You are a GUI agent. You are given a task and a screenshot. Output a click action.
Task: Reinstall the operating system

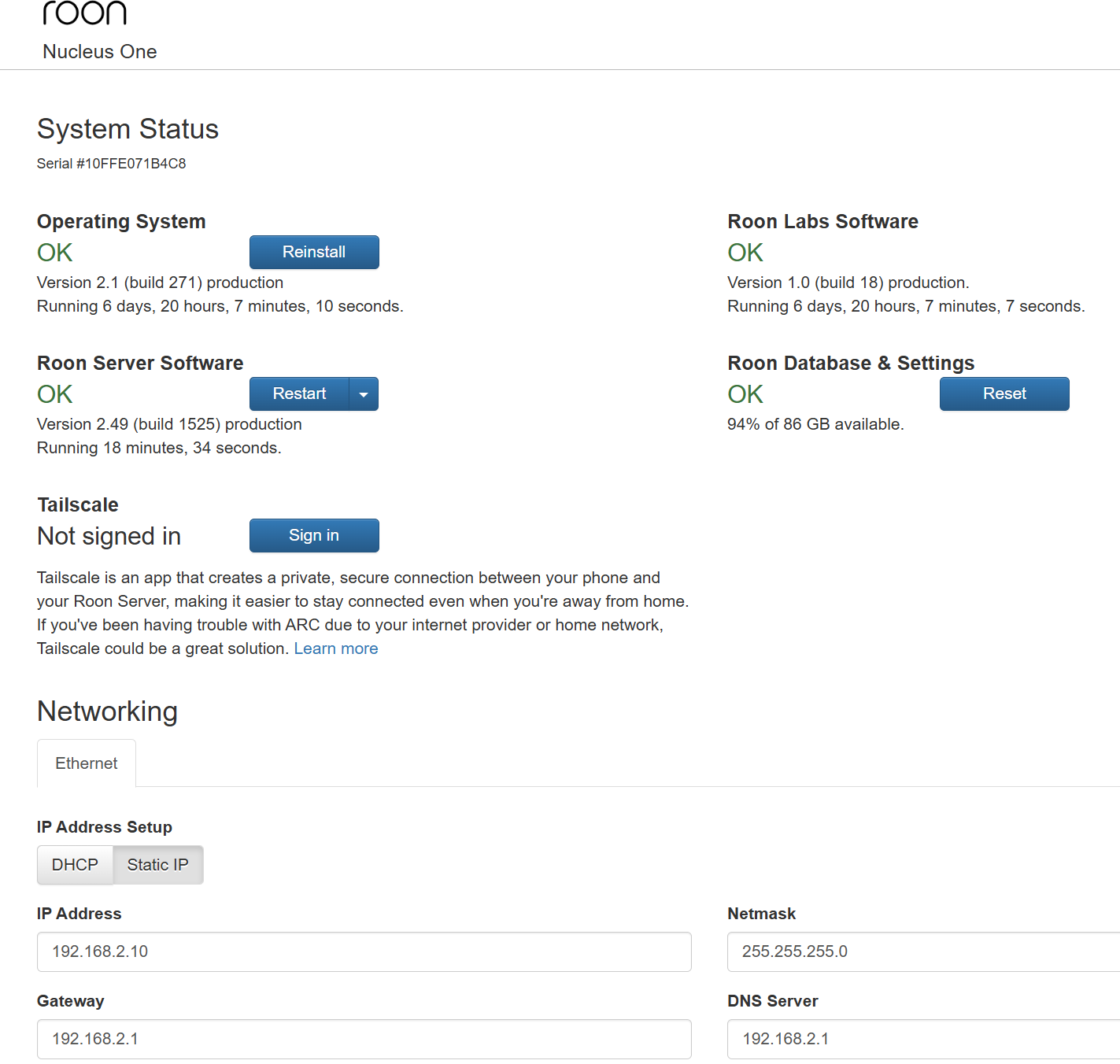click(314, 252)
